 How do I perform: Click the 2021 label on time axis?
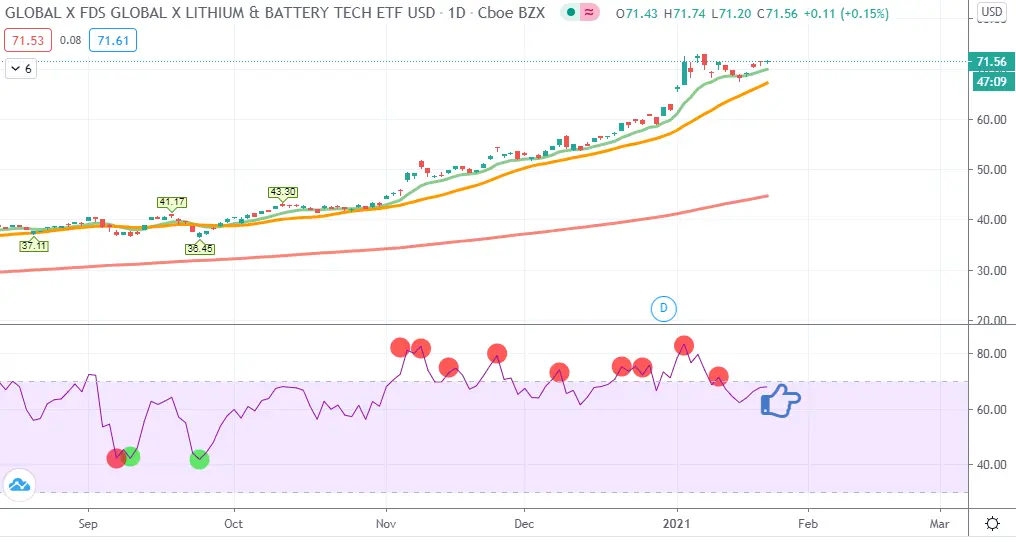(x=677, y=524)
